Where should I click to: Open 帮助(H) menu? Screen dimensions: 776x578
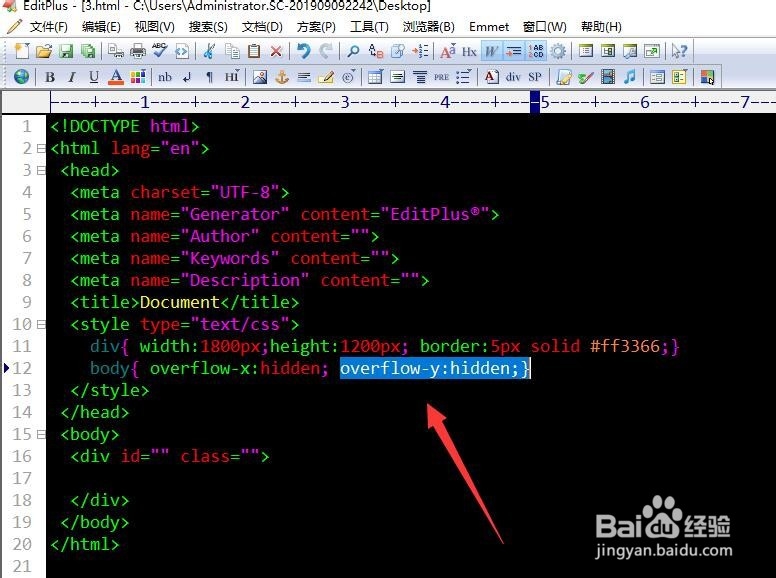coord(601,26)
